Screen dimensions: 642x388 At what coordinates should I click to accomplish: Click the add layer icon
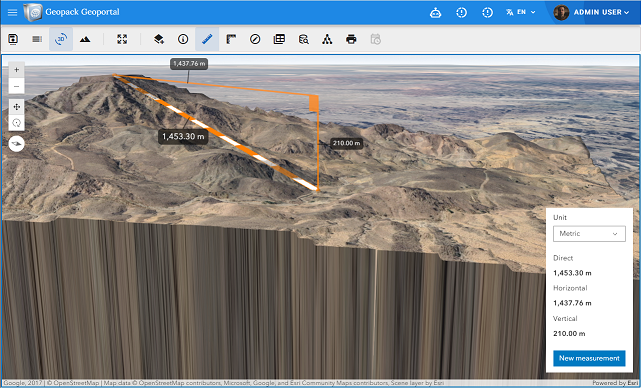(x=159, y=39)
